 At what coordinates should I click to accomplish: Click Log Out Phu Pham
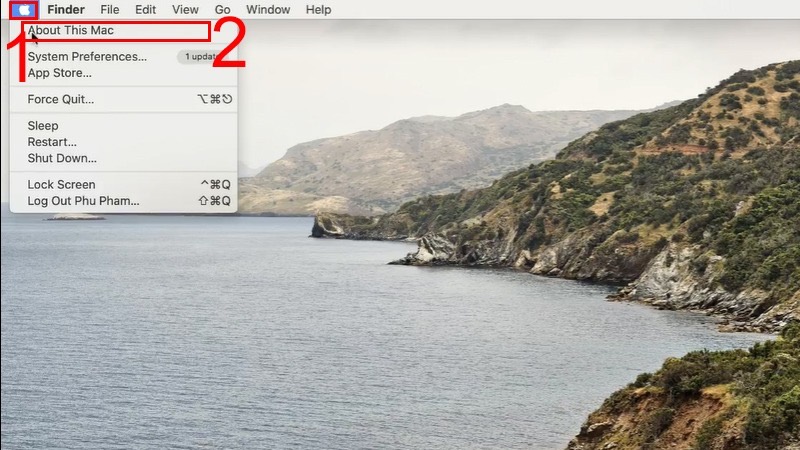click(x=83, y=201)
